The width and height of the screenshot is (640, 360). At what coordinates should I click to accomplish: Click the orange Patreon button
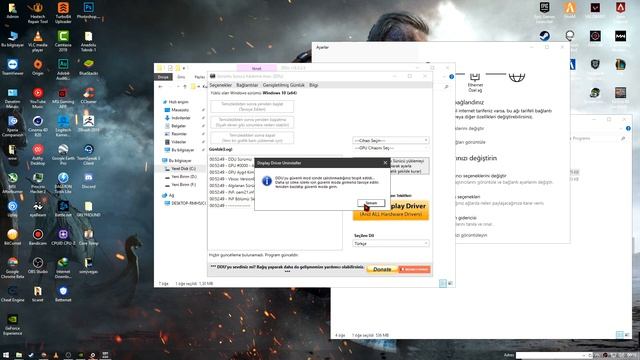pos(414,269)
